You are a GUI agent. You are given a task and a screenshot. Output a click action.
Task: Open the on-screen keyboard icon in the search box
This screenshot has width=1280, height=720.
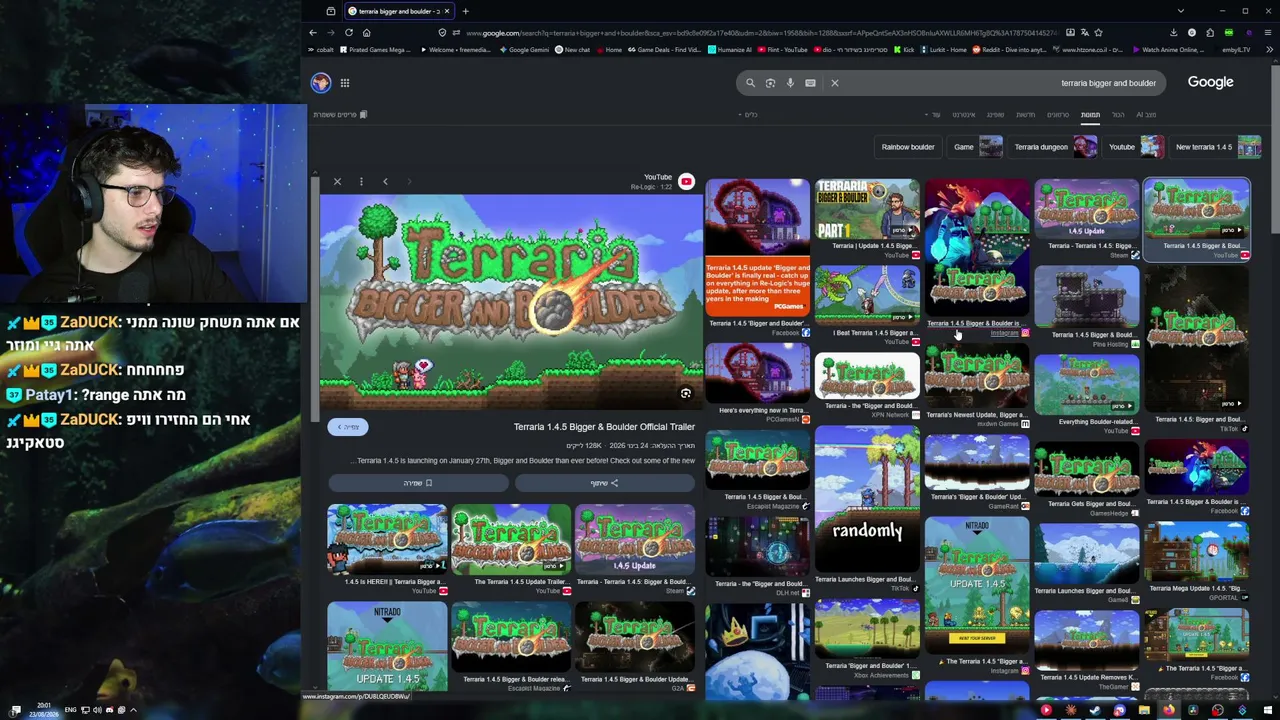[810, 83]
